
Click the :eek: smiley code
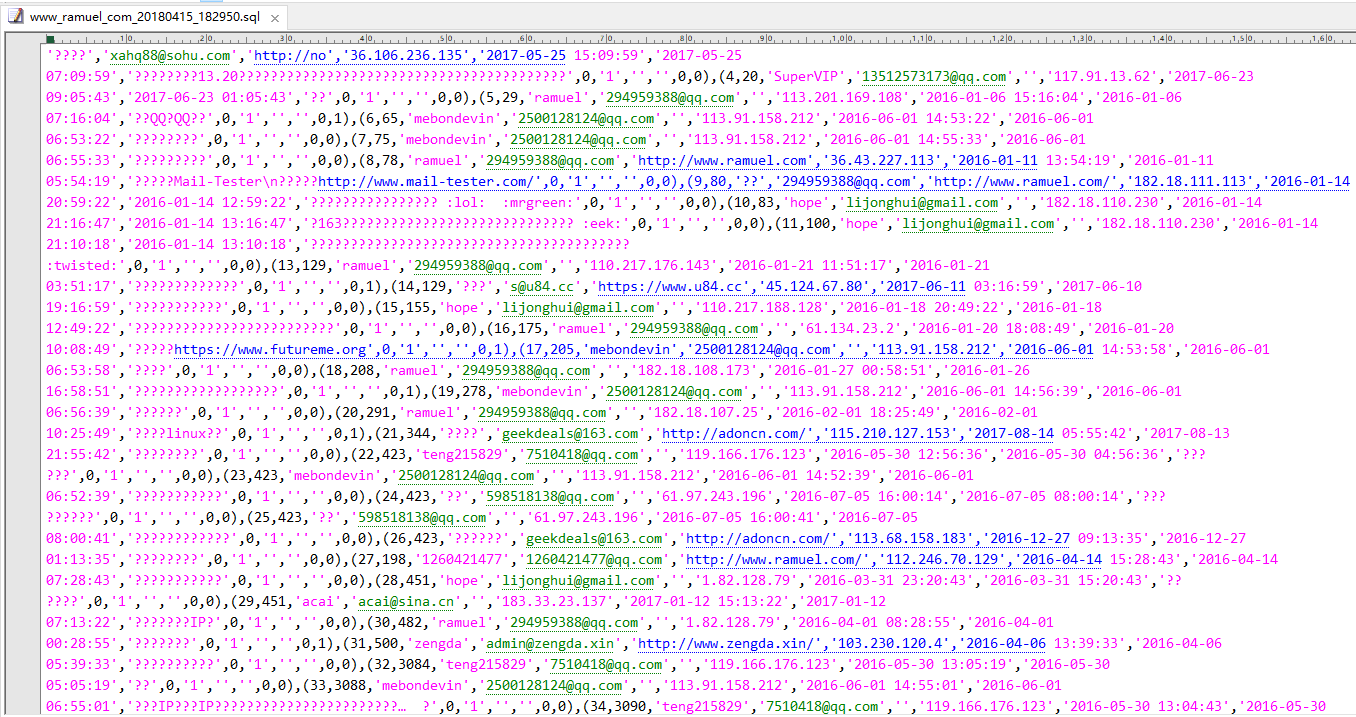[603, 223]
